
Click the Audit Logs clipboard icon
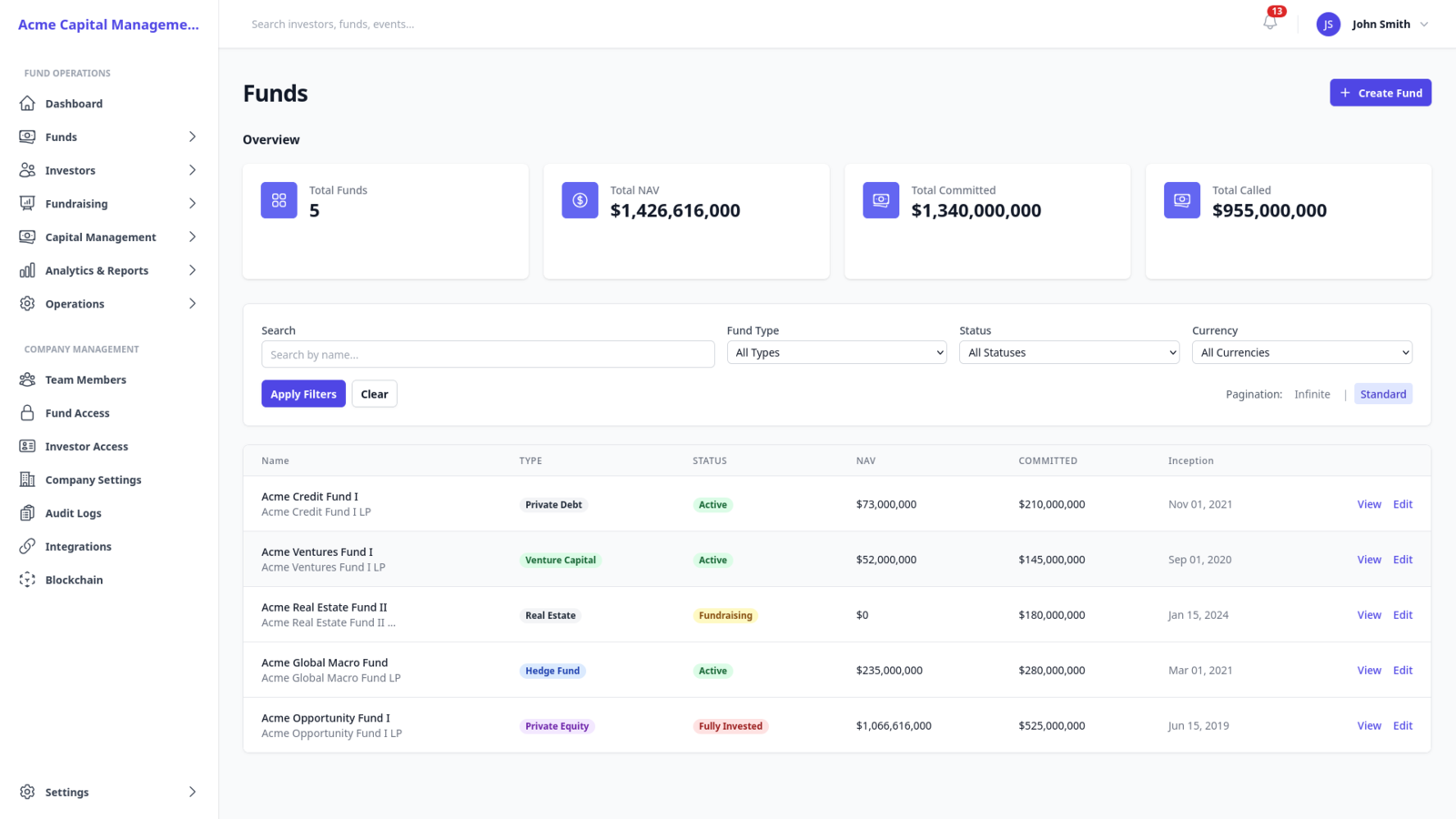point(27,513)
